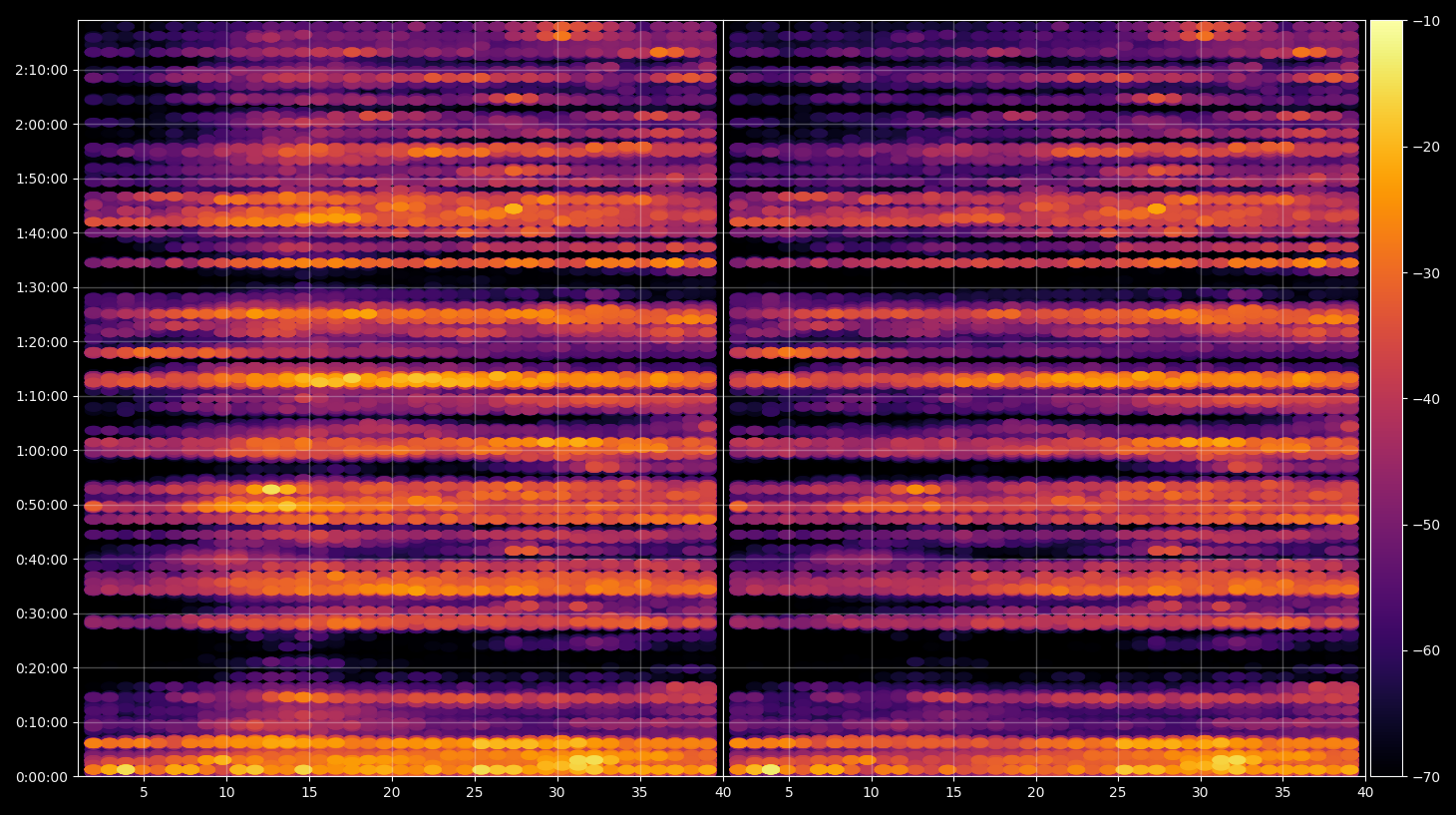This screenshot has height=815, width=1456.
Task: Click the −70 colorbar tick label
Action: (x=1426, y=776)
